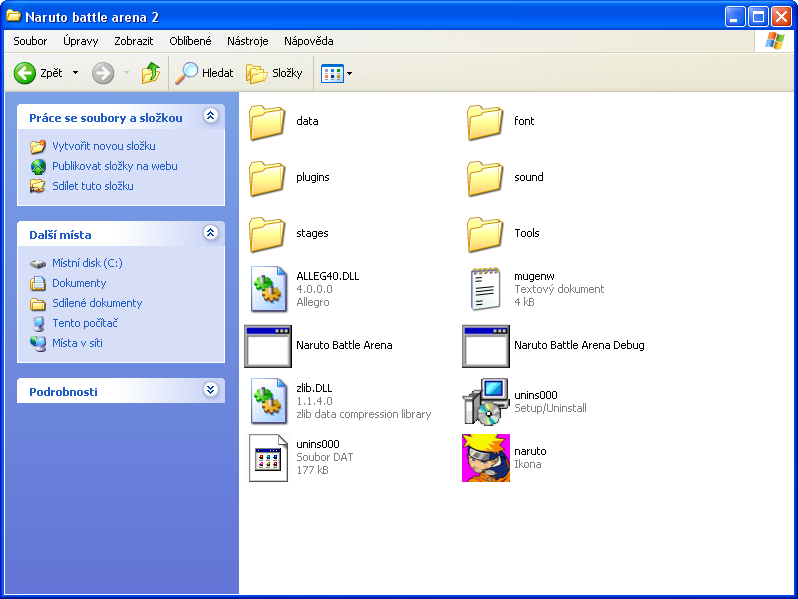Click the green Zpět back arrow

point(24,73)
